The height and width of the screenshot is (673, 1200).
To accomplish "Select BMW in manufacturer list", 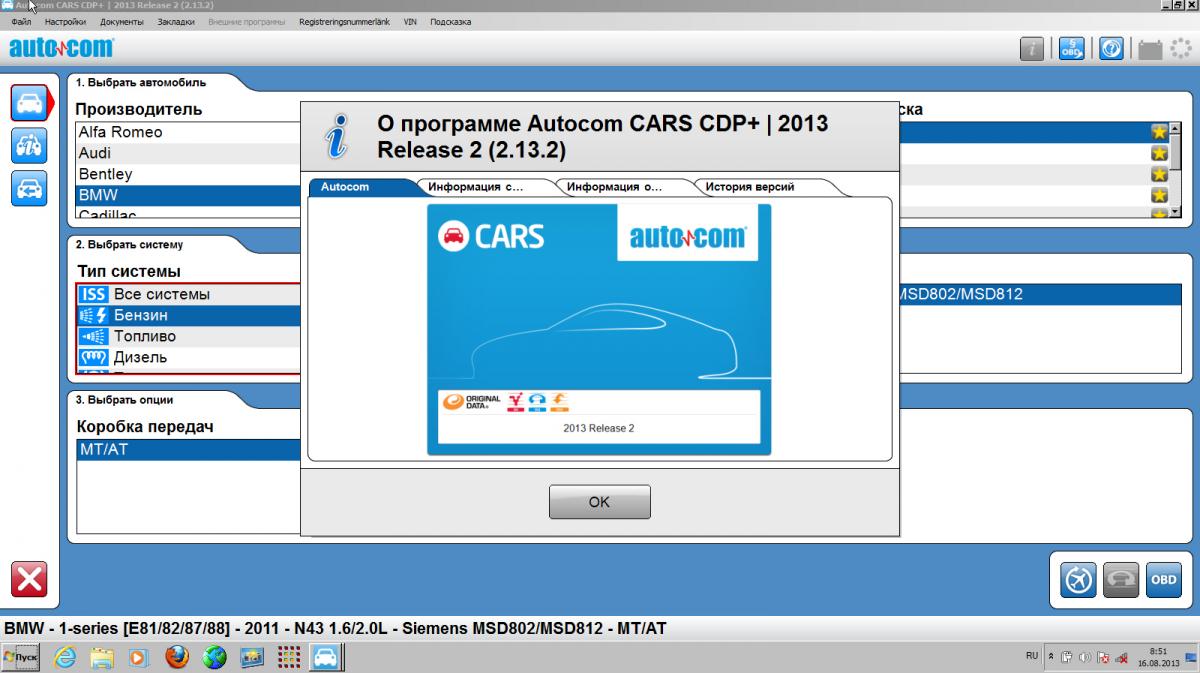I will (189, 196).
